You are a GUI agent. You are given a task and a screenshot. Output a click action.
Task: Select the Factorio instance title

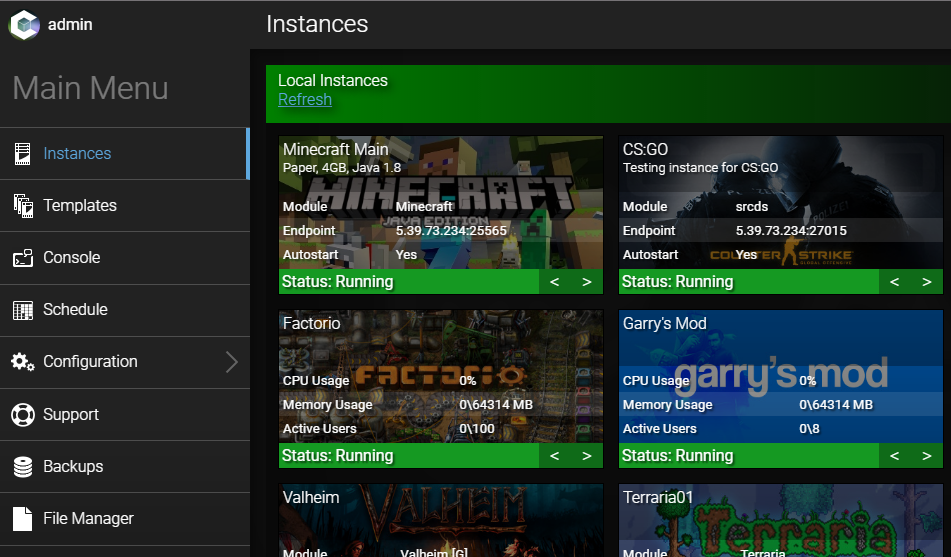(312, 323)
